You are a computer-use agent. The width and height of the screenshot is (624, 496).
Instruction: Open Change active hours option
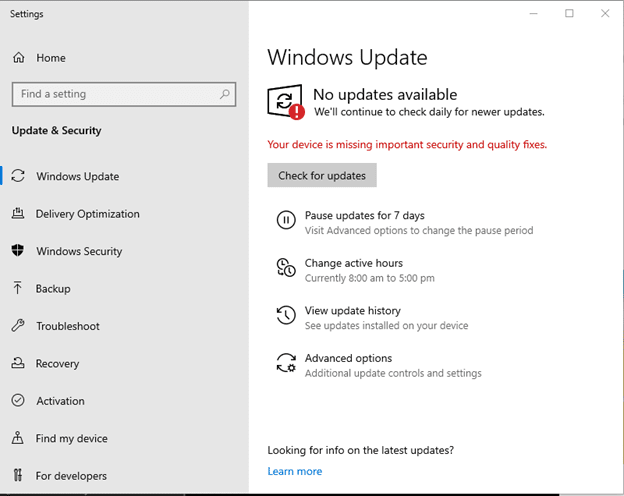[354, 263]
